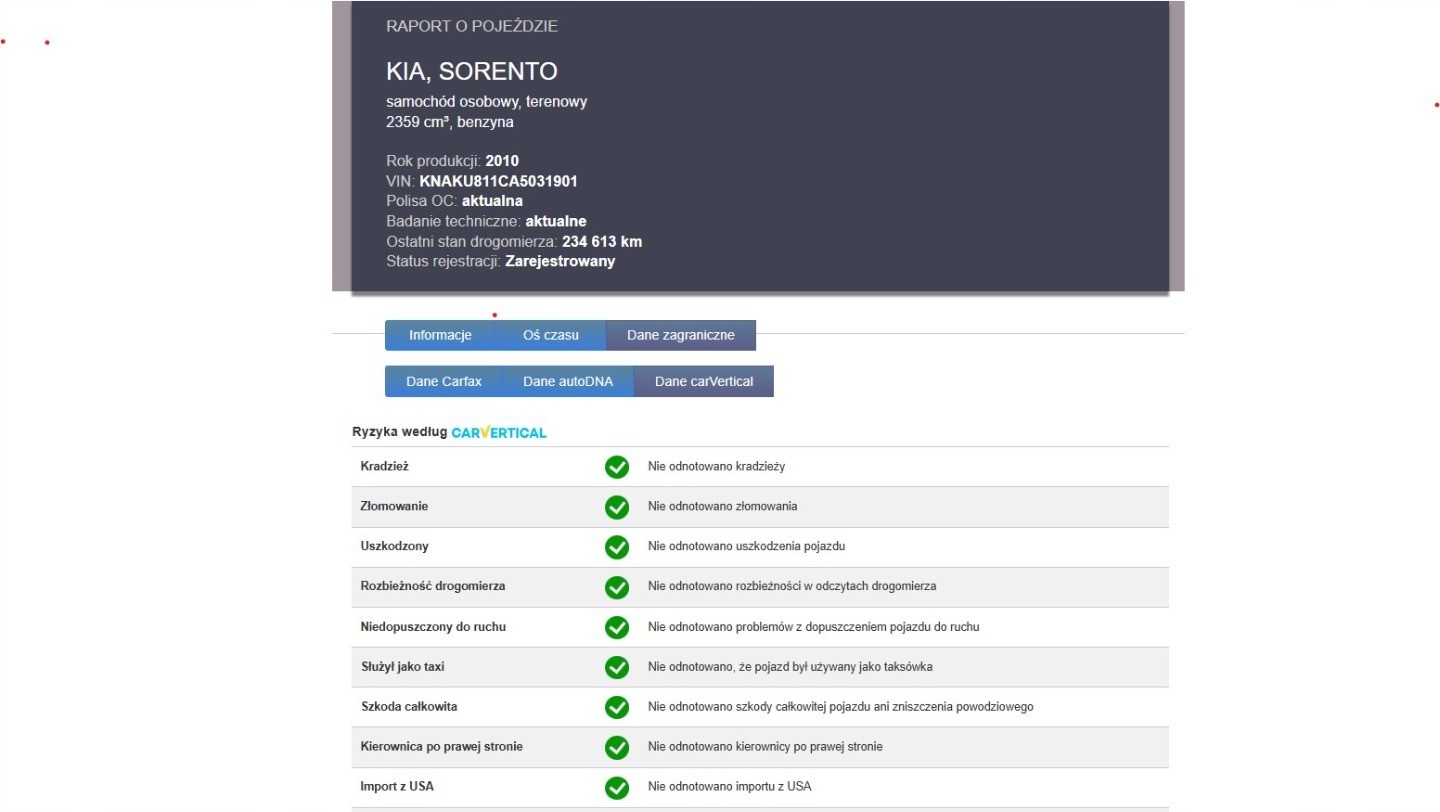Click the Rozbieżność drogomierza label
The width and height of the screenshot is (1440, 812).
[433, 586]
